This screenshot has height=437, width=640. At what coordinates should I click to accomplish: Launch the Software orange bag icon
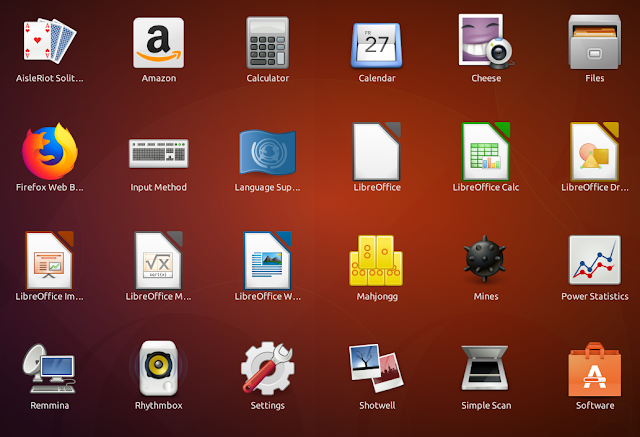[x=595, y=369]
